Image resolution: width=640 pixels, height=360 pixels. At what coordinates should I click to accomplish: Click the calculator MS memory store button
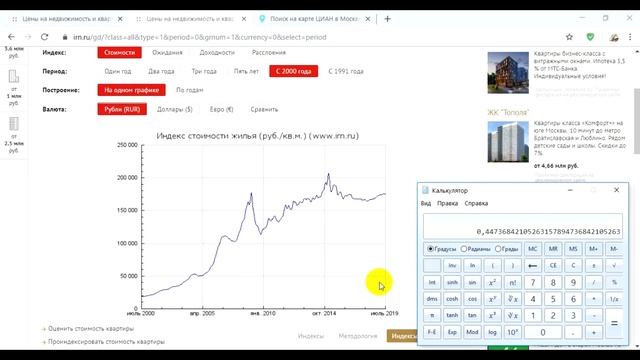(x=573, y=249)
